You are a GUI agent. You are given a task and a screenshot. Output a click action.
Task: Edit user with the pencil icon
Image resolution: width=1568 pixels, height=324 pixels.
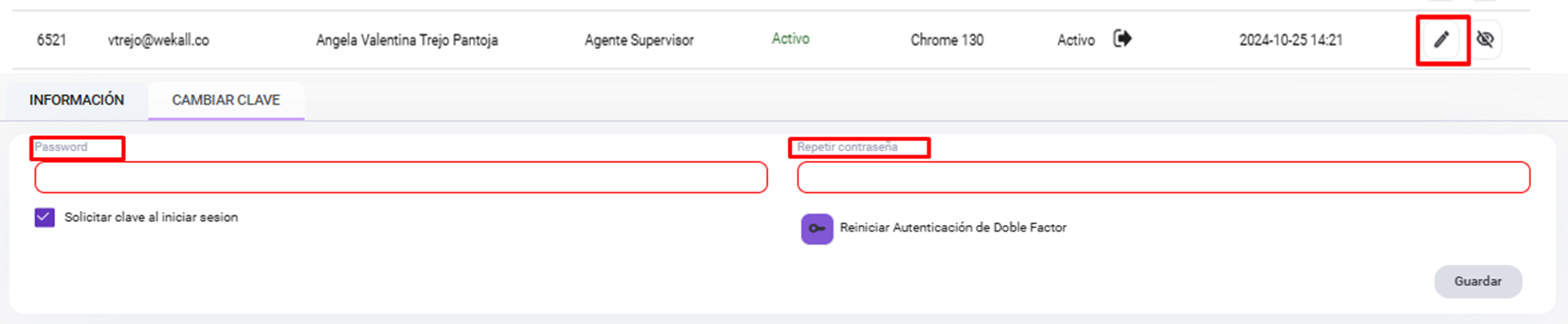pyautogui.click(x=1441, y=39)
